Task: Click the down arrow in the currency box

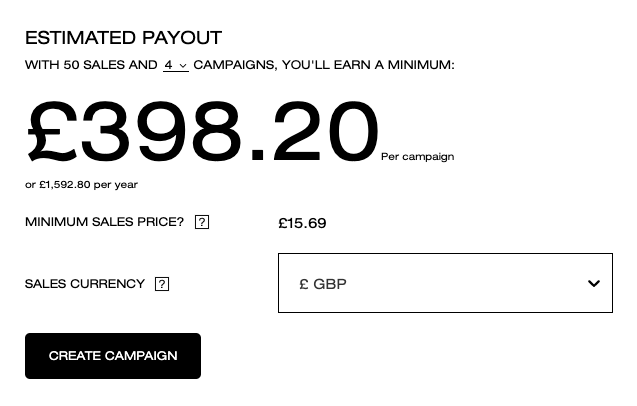Action: point(593,284)
